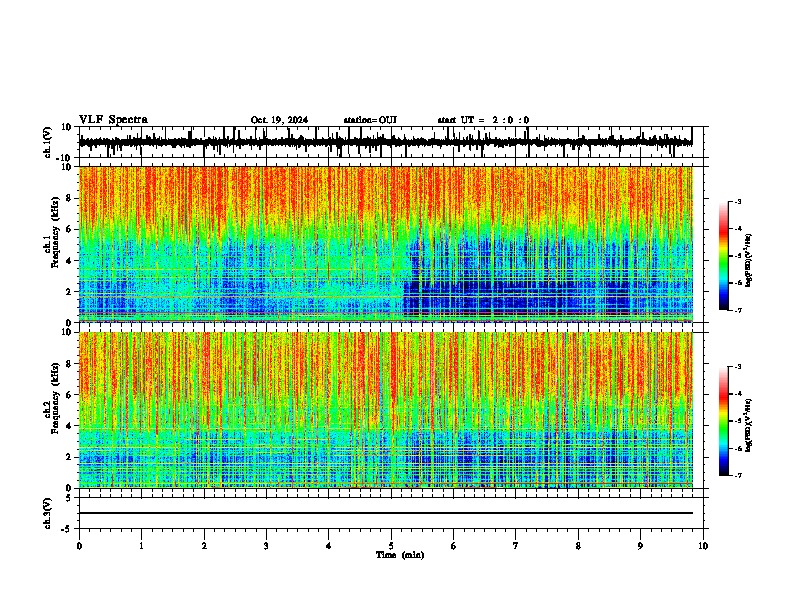The height and width of the screenshot is (612, 792).
Task: Click the time axis tick label "7"
Action: pos(516,546)
